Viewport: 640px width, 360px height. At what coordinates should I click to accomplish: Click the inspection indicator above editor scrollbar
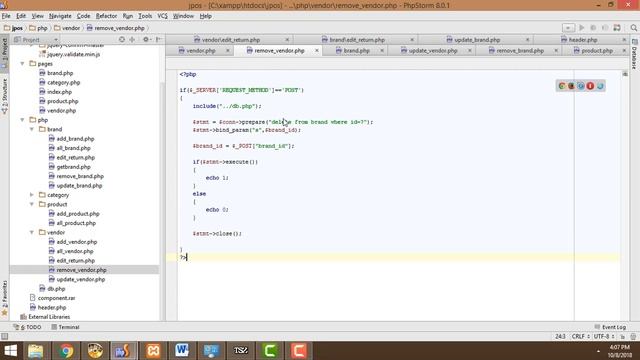[625, 74]
